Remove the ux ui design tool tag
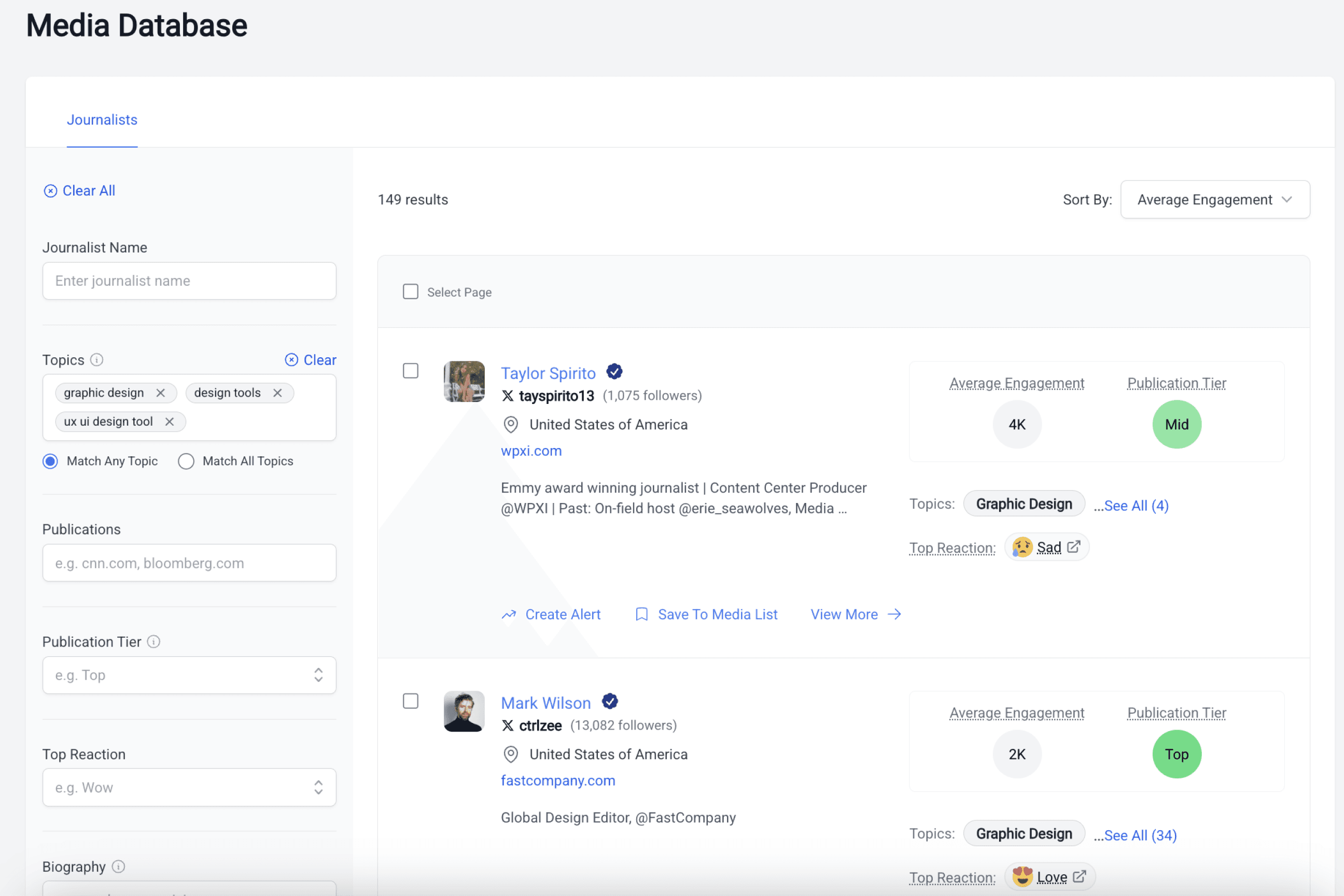The height and width of the screenshot is (896, 1344). [170, 422]
